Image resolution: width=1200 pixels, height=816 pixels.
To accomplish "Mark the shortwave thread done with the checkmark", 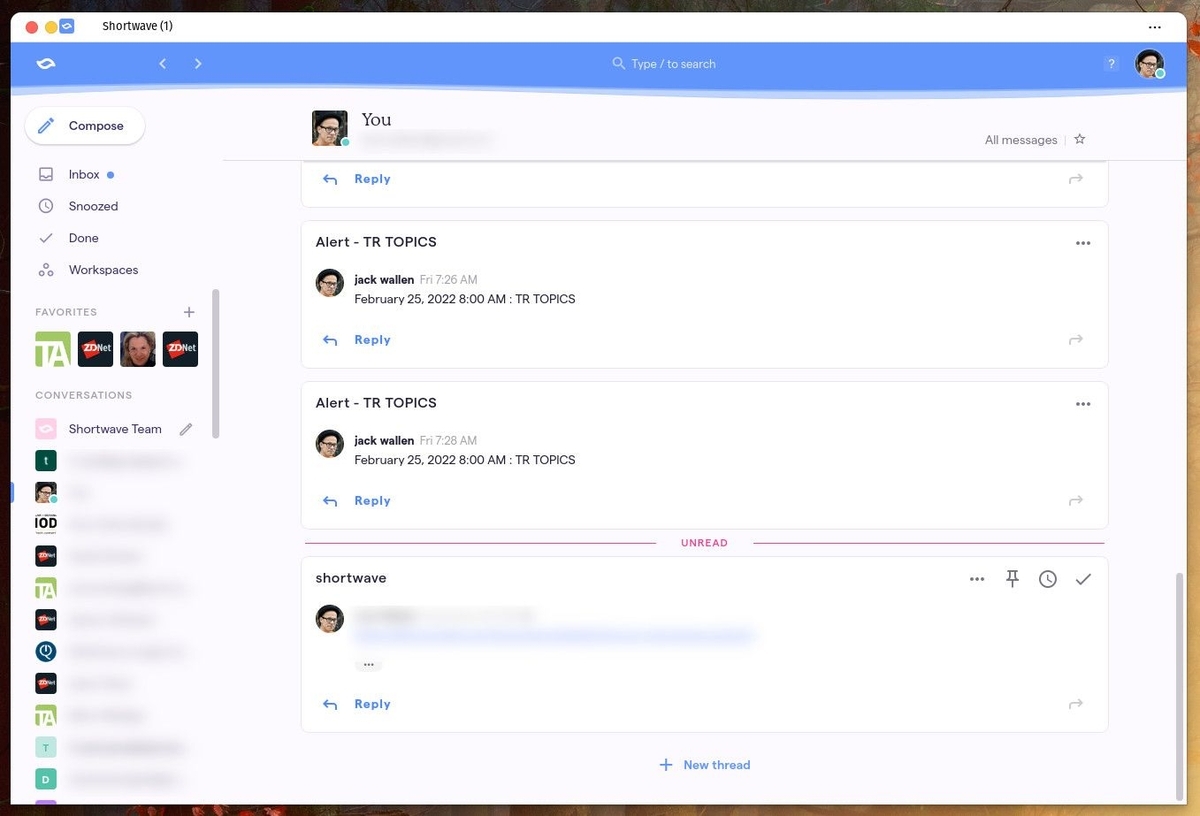I will coord(1083,578).
